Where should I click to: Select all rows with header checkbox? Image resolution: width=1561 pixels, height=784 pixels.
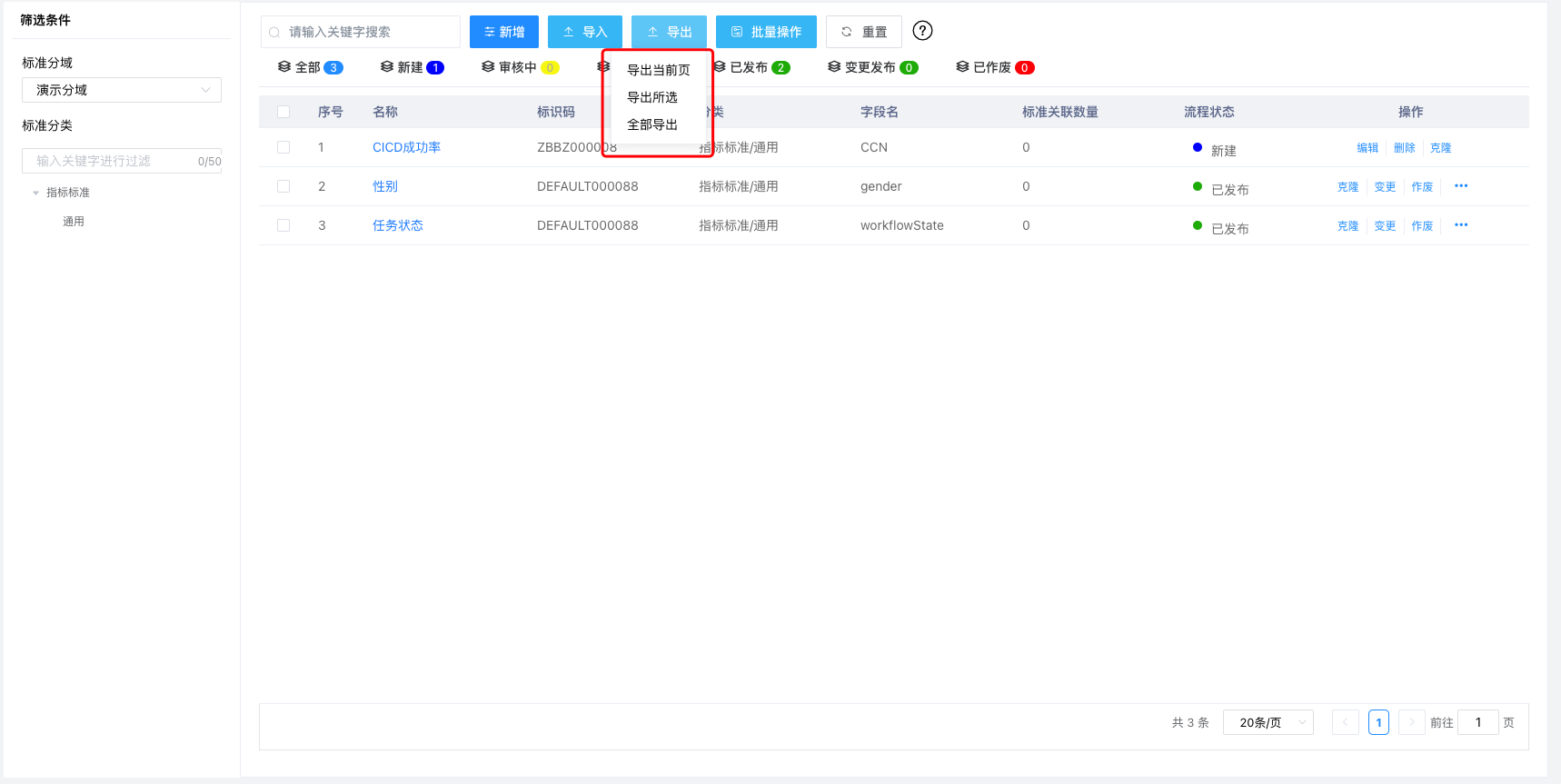(x=283, y=112)
